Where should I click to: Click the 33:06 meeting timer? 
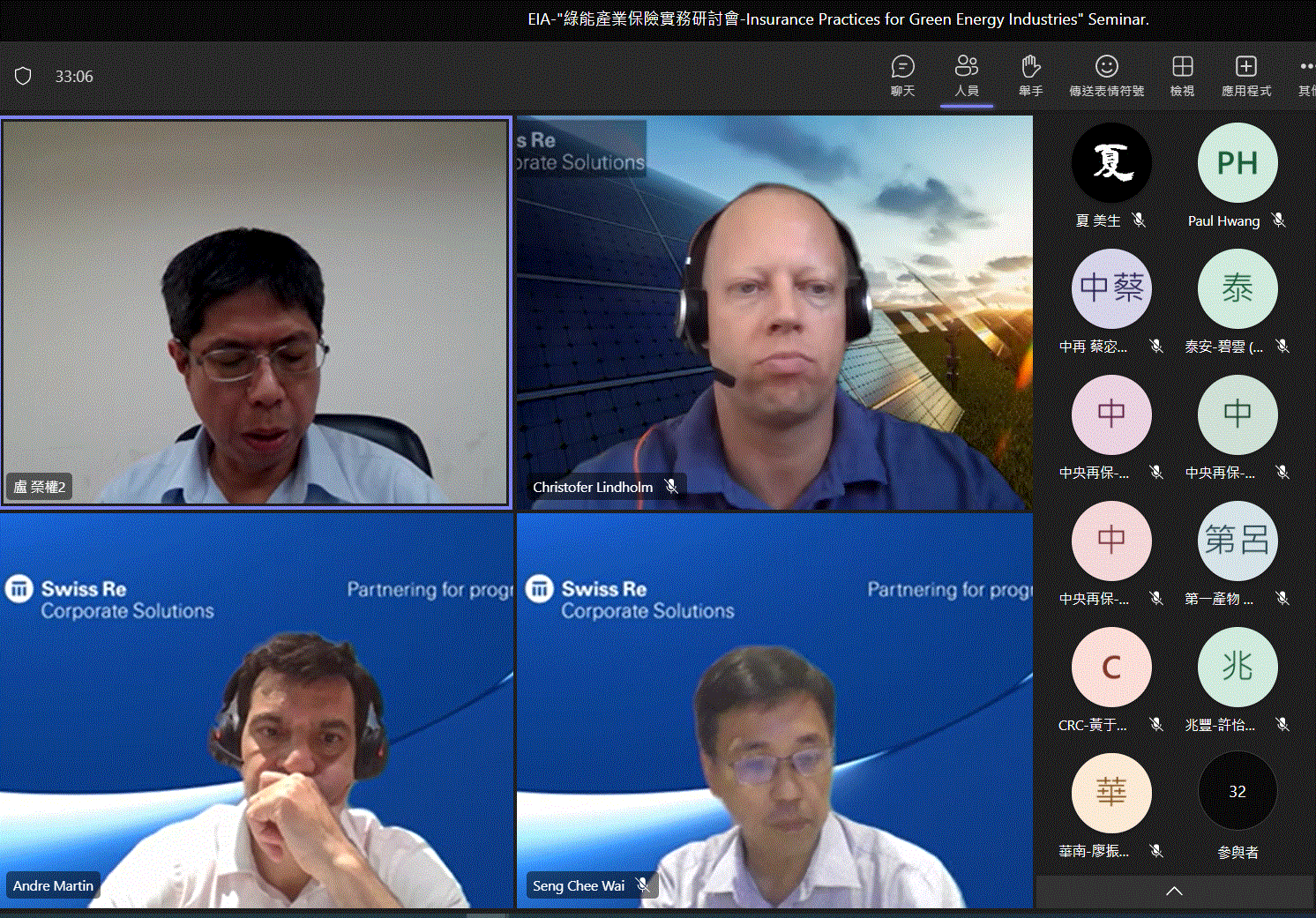click(74, 77)
